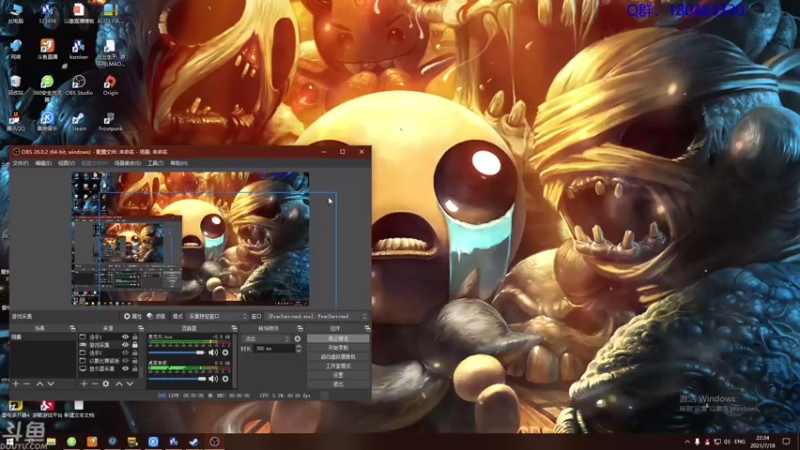Add a new source with plus icon

[84, 384]
